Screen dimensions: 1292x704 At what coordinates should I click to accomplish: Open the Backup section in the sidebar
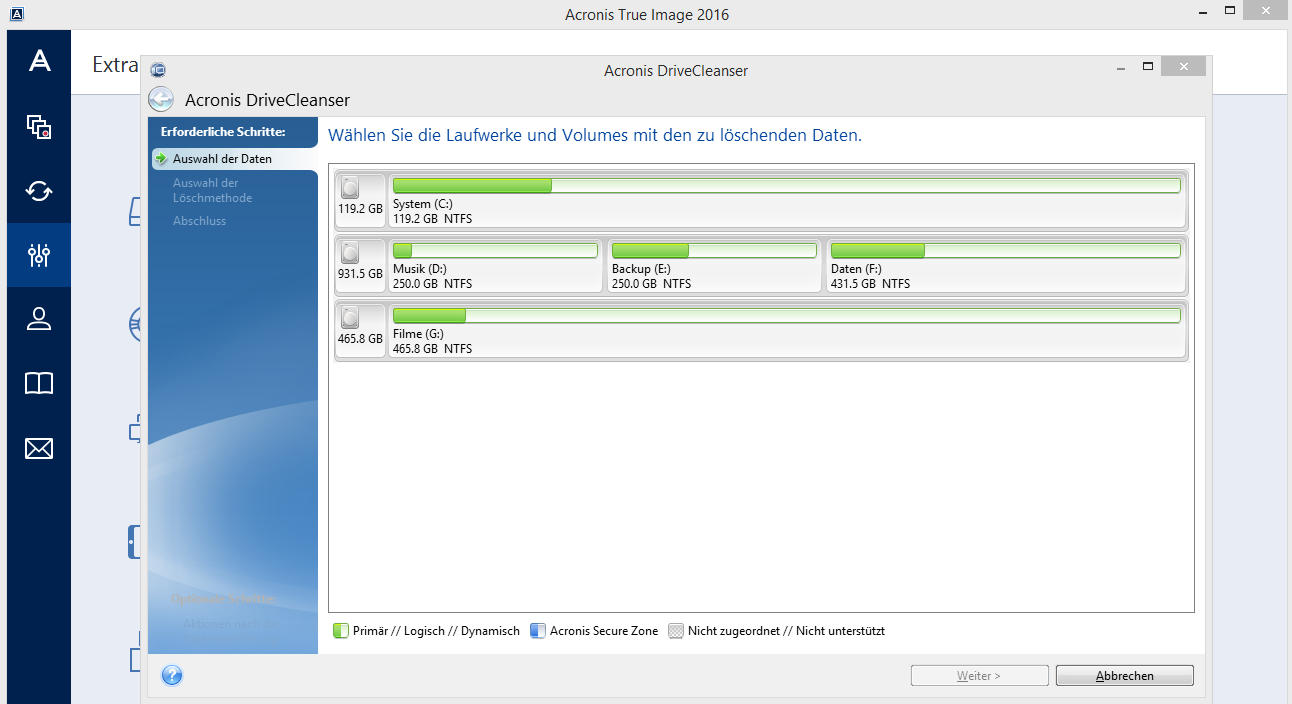tap(39, 126)
